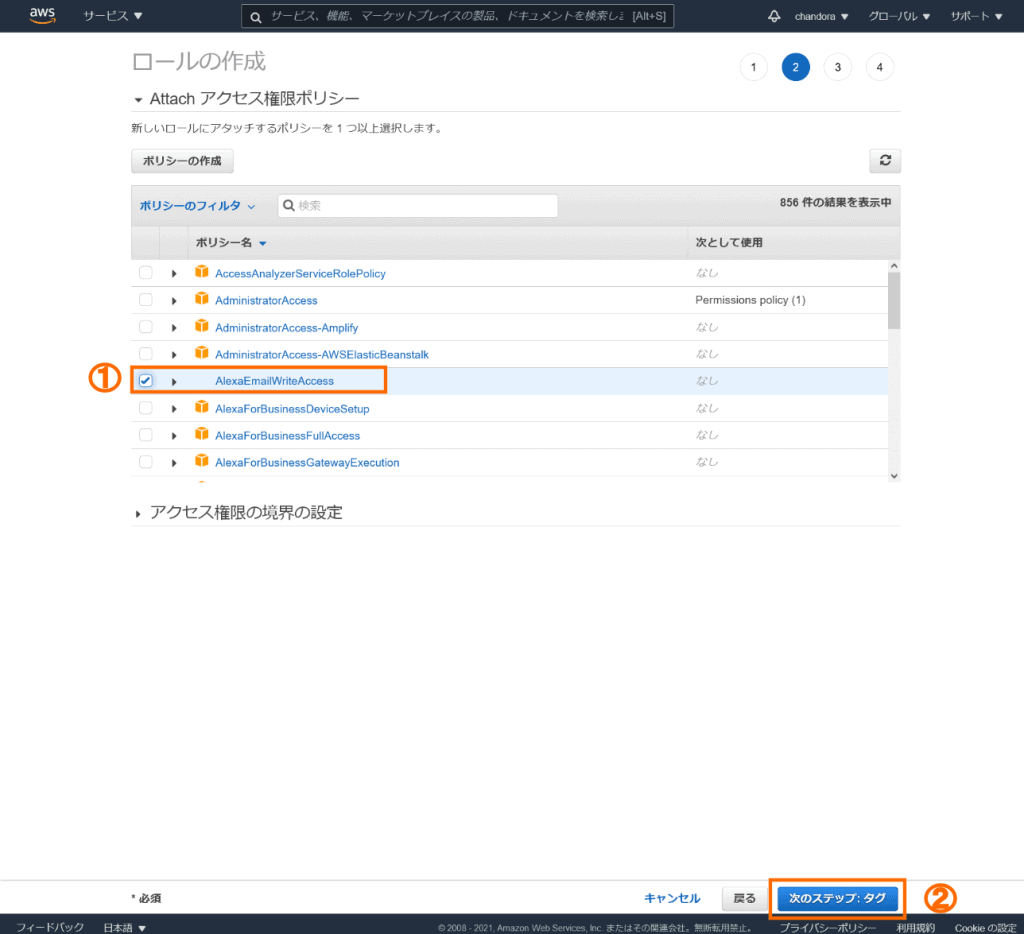Check the AdministratorAccess-Amplify checkbox
Screen dimensions: 1024x934
[x=146, y=327]
